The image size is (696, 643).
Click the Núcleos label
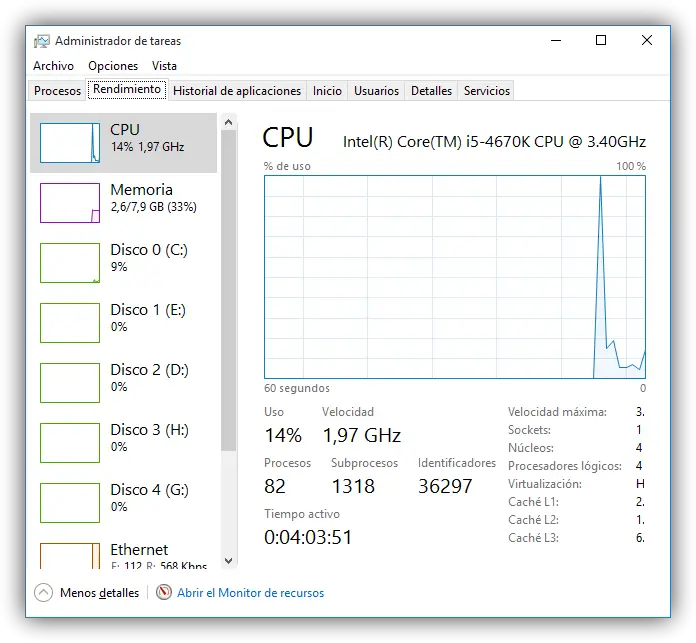(531, 448)
